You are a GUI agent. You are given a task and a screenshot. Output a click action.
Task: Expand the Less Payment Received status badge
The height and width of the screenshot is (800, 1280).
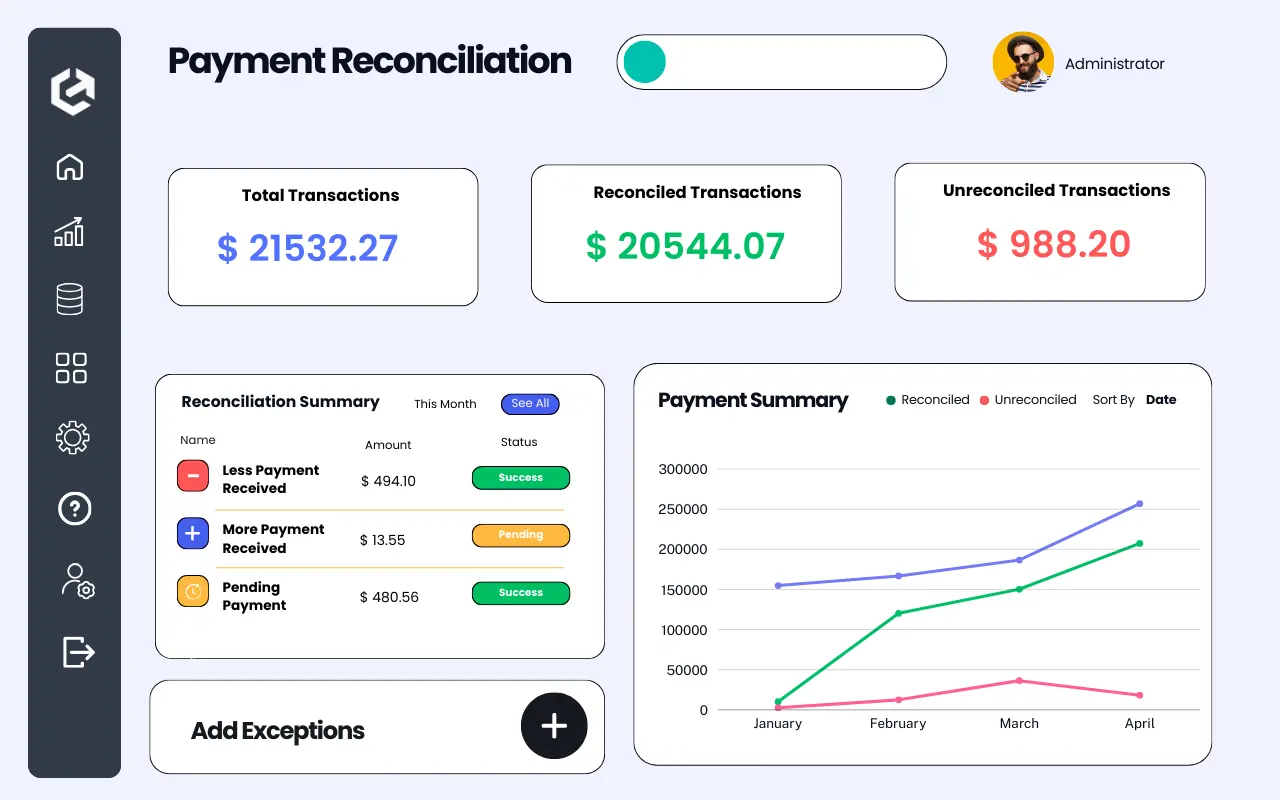pos(520,478)
